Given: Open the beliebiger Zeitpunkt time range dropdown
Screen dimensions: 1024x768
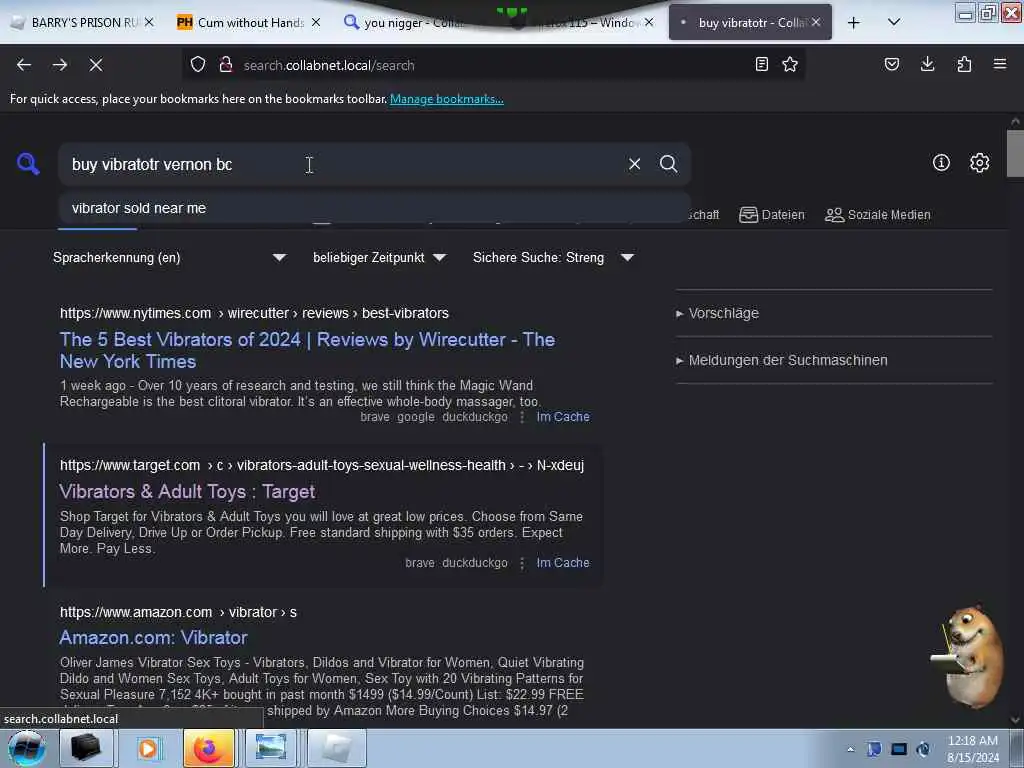Looking at the screenshot, I should click(x=379, y=257).
